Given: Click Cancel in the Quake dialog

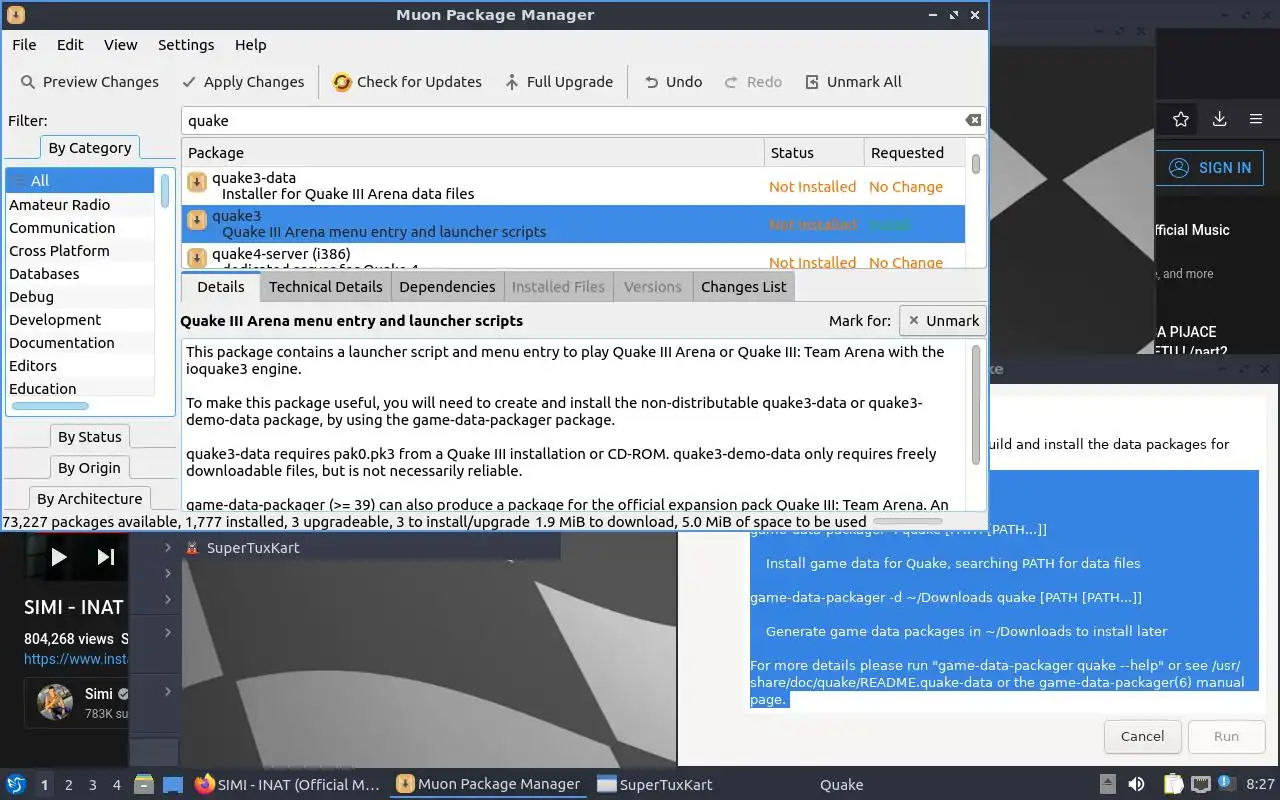Looking at the screenshot, I should point(1142,736).
